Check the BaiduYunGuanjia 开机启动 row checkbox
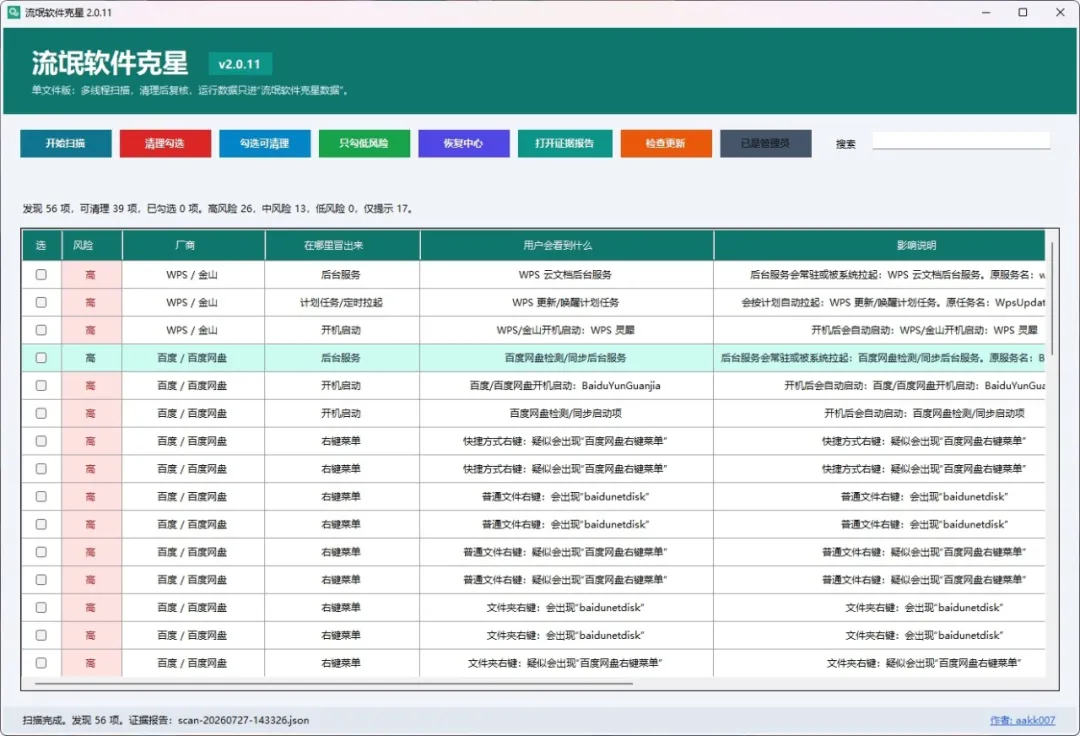Screen dimensions: 1080x736 tap(41, 386)
